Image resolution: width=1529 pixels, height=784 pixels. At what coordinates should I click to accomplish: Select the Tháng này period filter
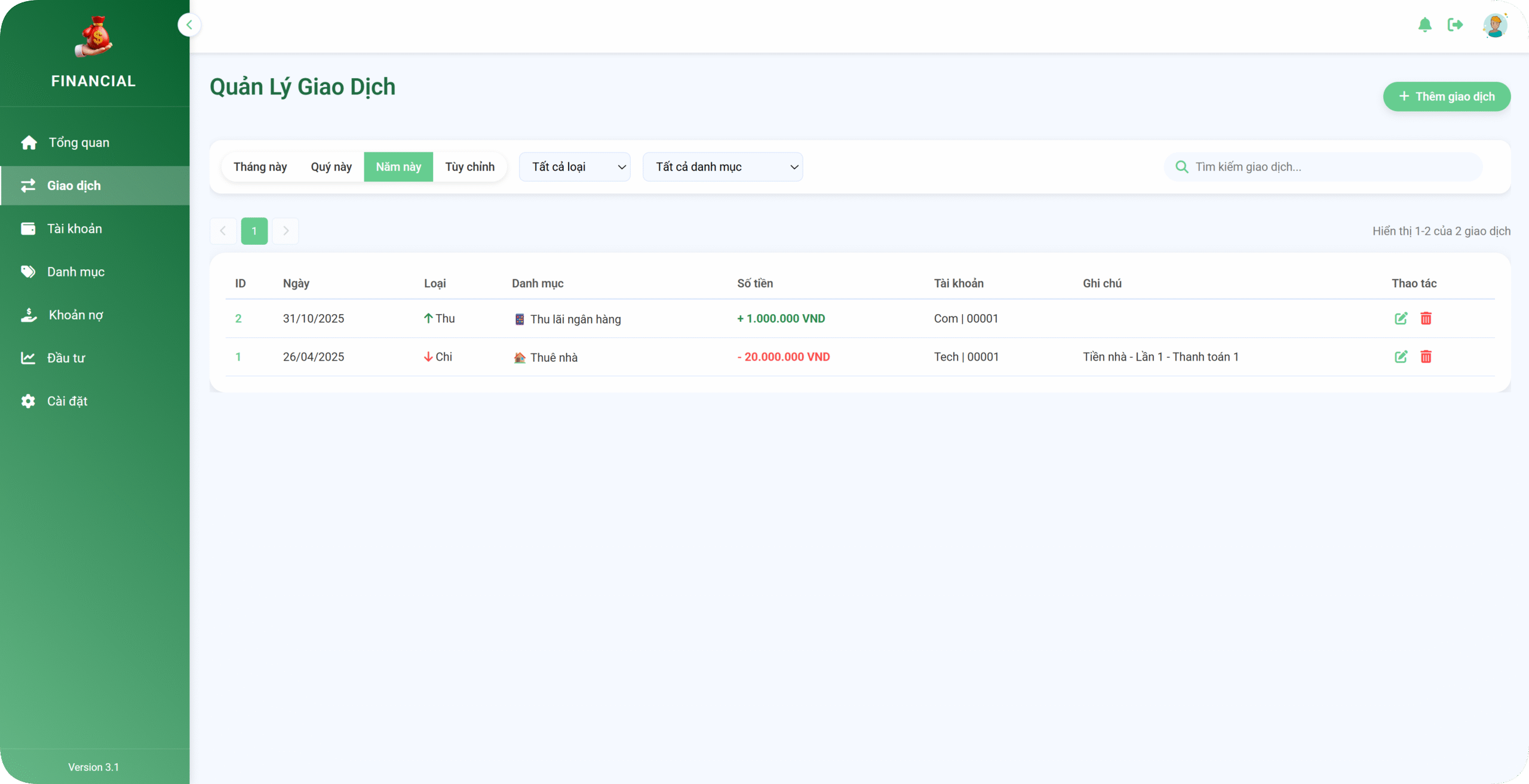coord(260,167)
